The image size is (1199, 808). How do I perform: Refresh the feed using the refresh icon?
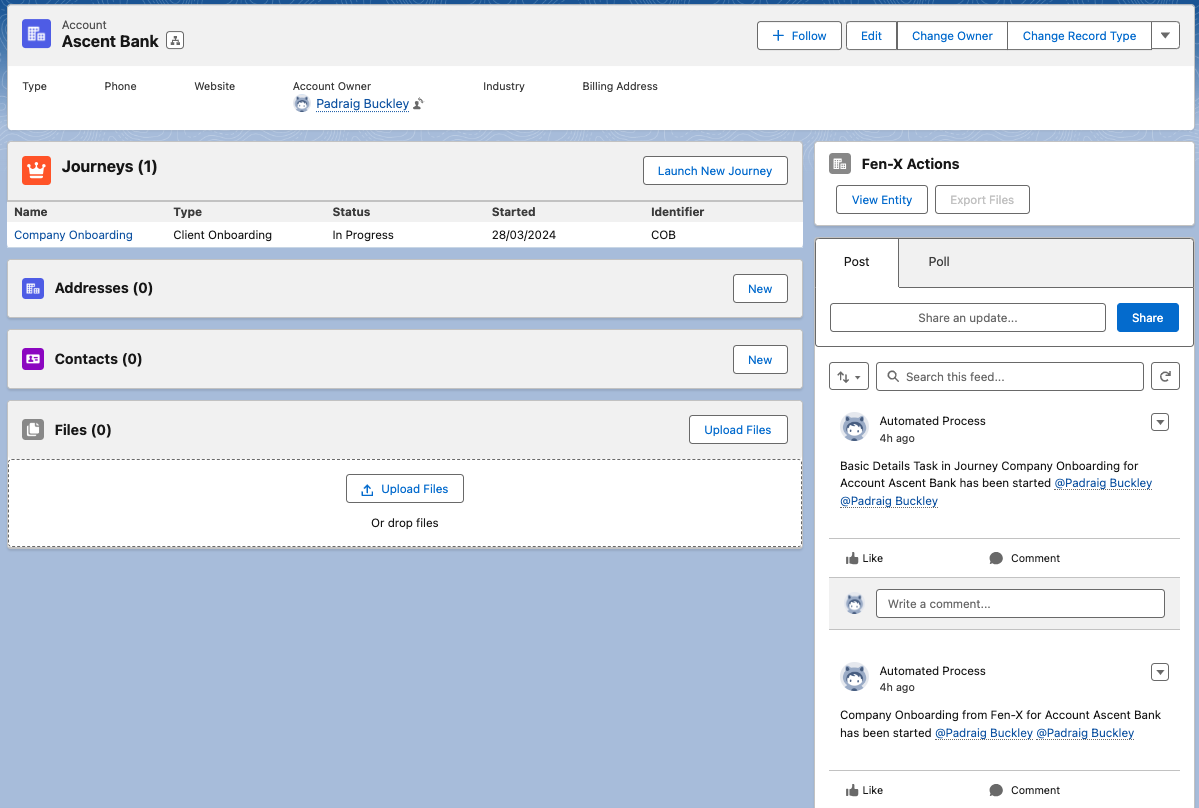pyautogui.click(x=1165, y=376)
